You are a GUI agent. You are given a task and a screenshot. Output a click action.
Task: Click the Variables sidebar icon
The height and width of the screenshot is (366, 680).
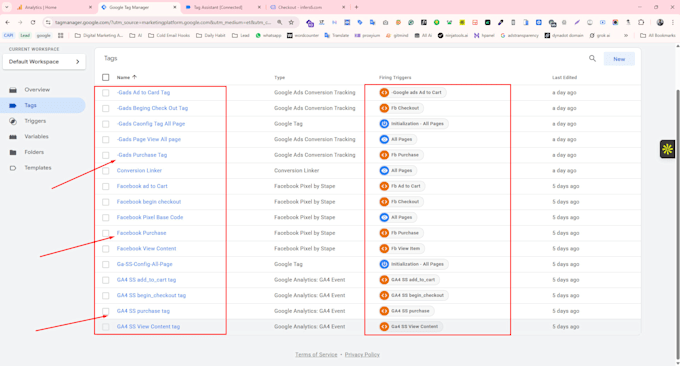(13, 137)
